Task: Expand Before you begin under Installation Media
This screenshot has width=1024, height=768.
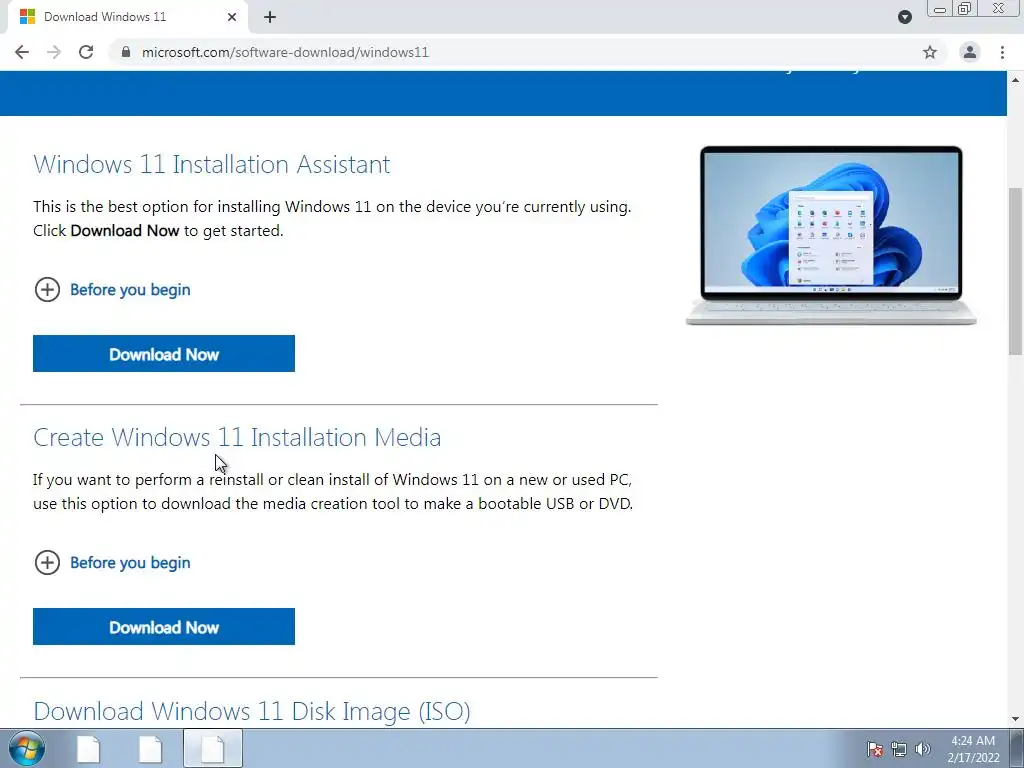Action: click(x=112, y=562)
